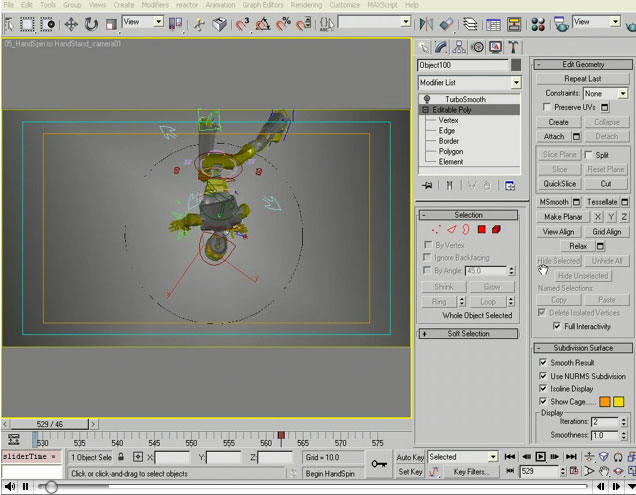Click the Rotate tool icon
Image resolution: width=636 pixels, height=495 pixels.
(92, 24)
